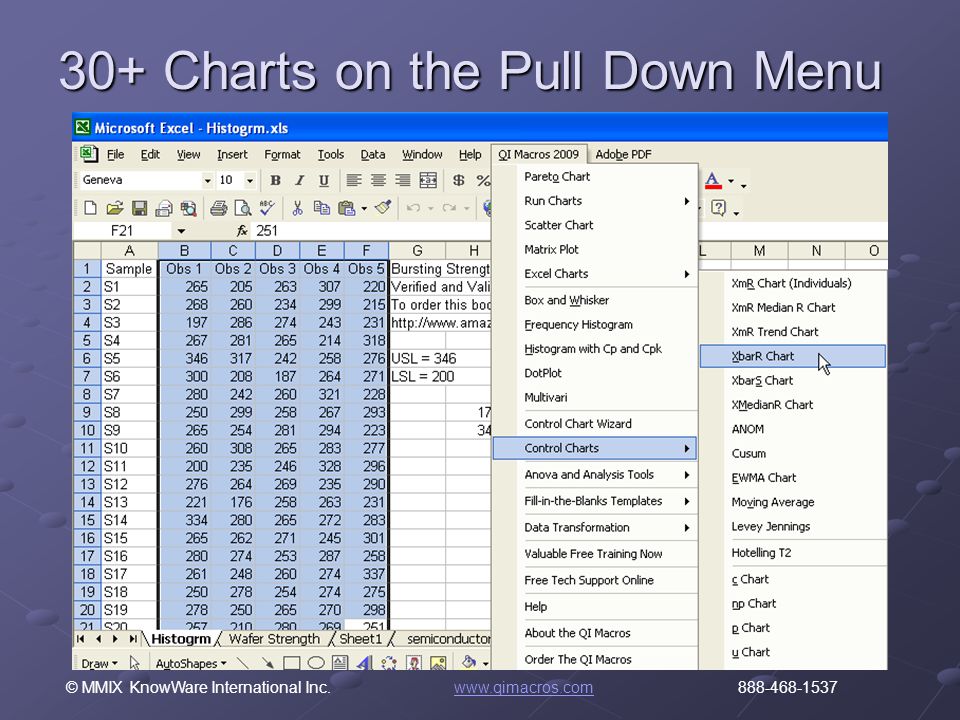Open the font color dropdown arrow

730,181
